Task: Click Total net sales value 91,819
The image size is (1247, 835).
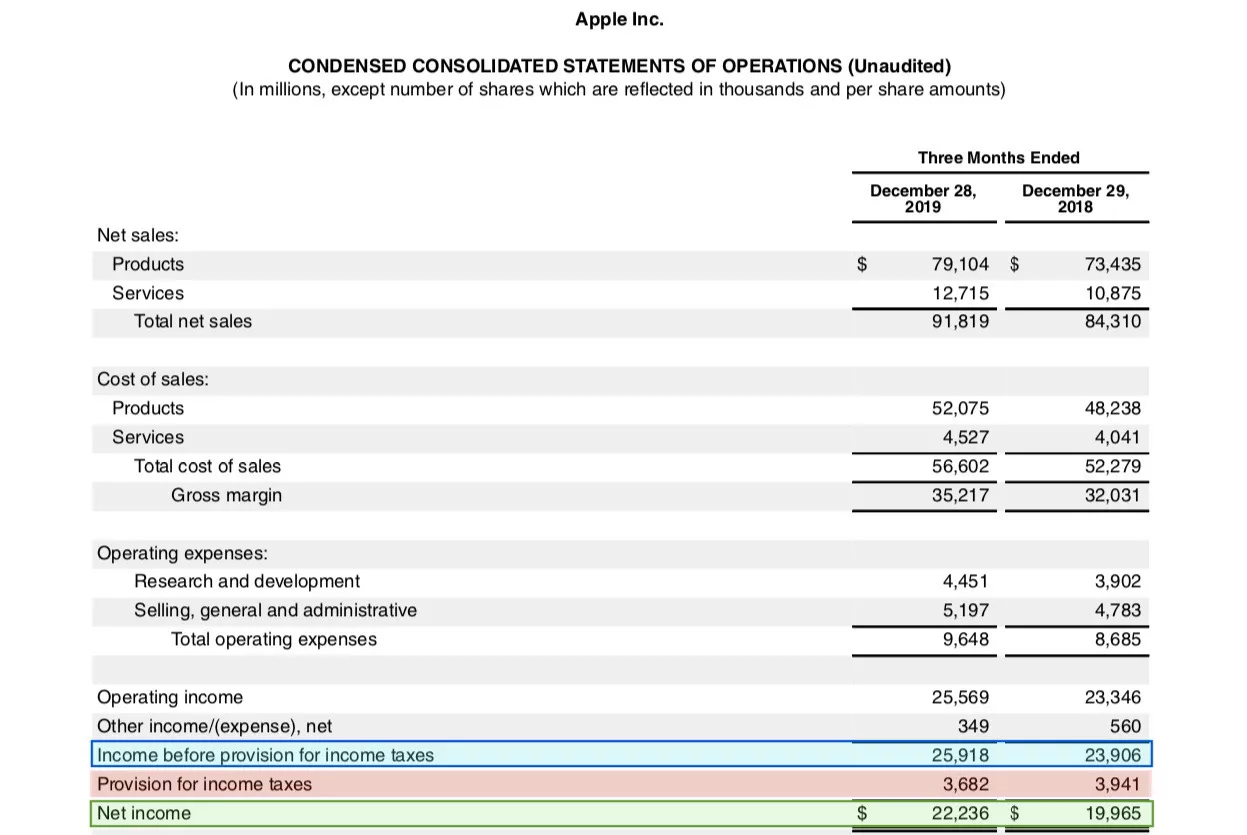Action: click(960, 321)
